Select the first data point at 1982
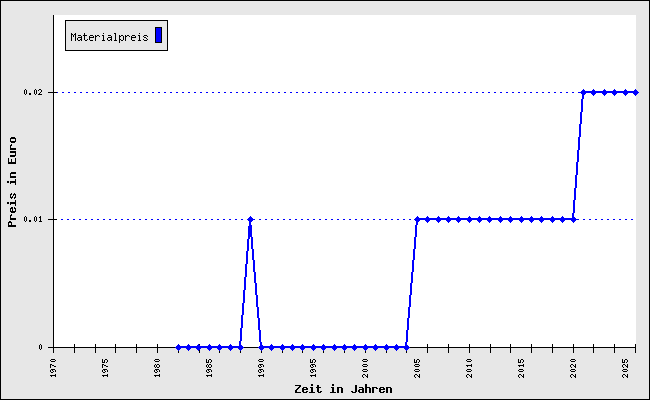 [178, 347]
